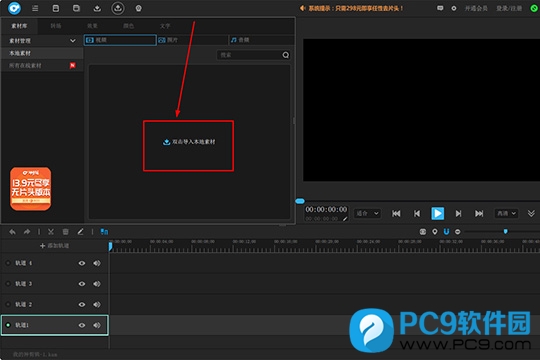Select 轨道 4 radio button

click(x=8, y=263)
